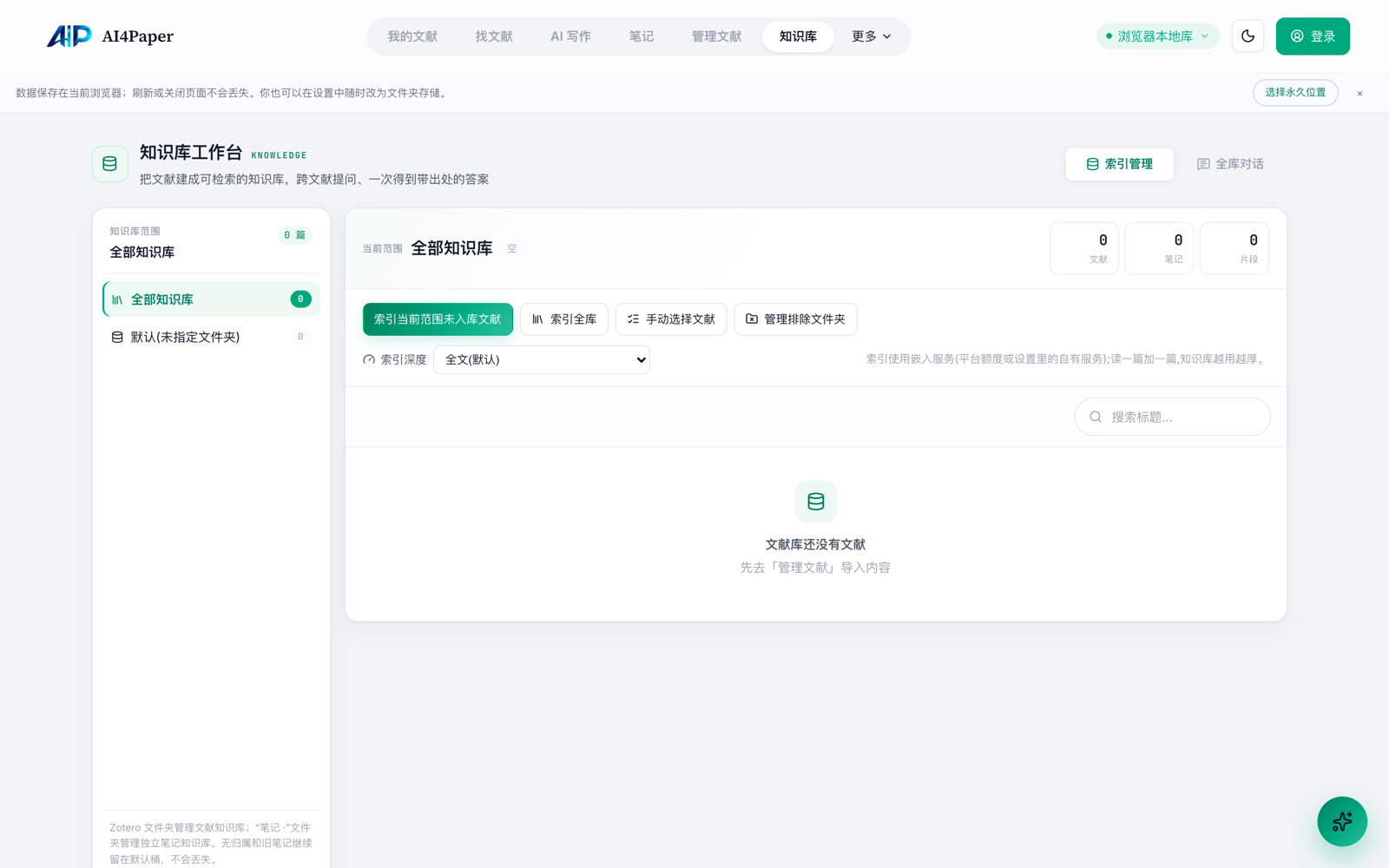This screenshot has height=868, width=1389.
Task: Switch to 全库对话 view
Action: click(1230, 164)
